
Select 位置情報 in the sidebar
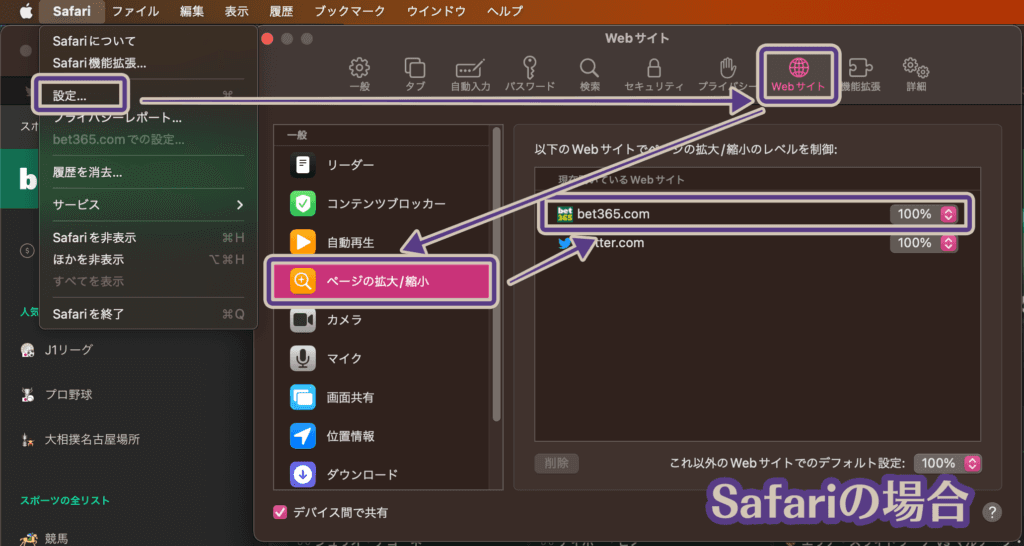point(383,436)
